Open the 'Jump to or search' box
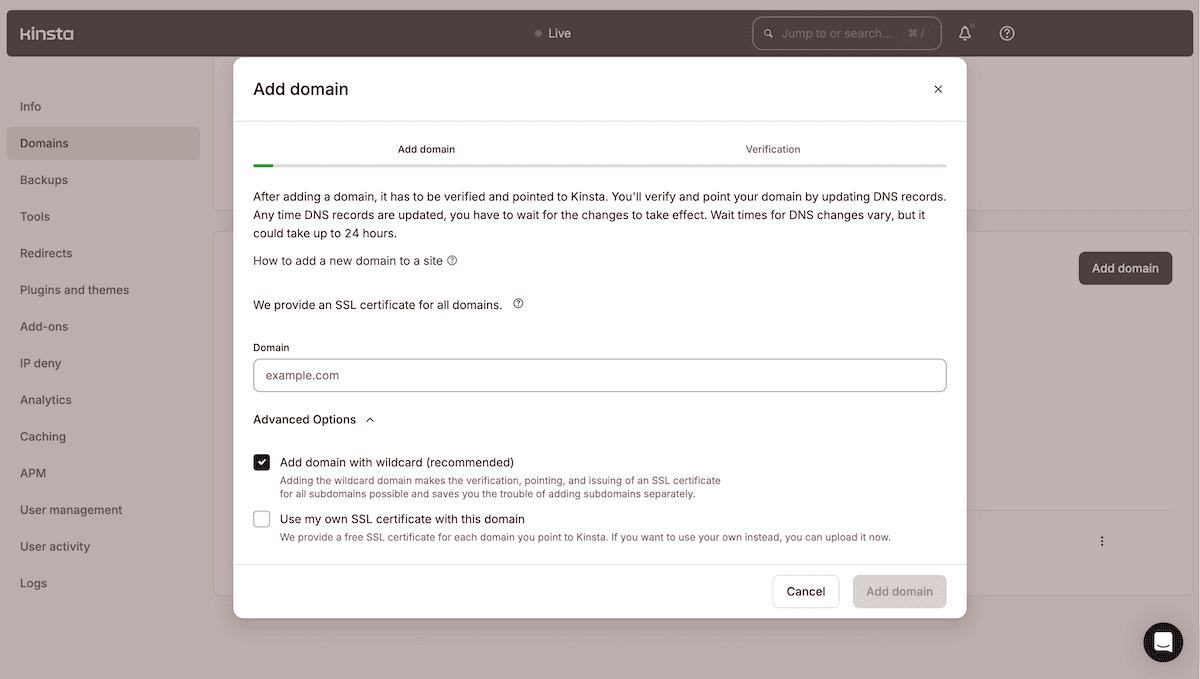Screen dimensions: 1200x679 pos(846,33)
